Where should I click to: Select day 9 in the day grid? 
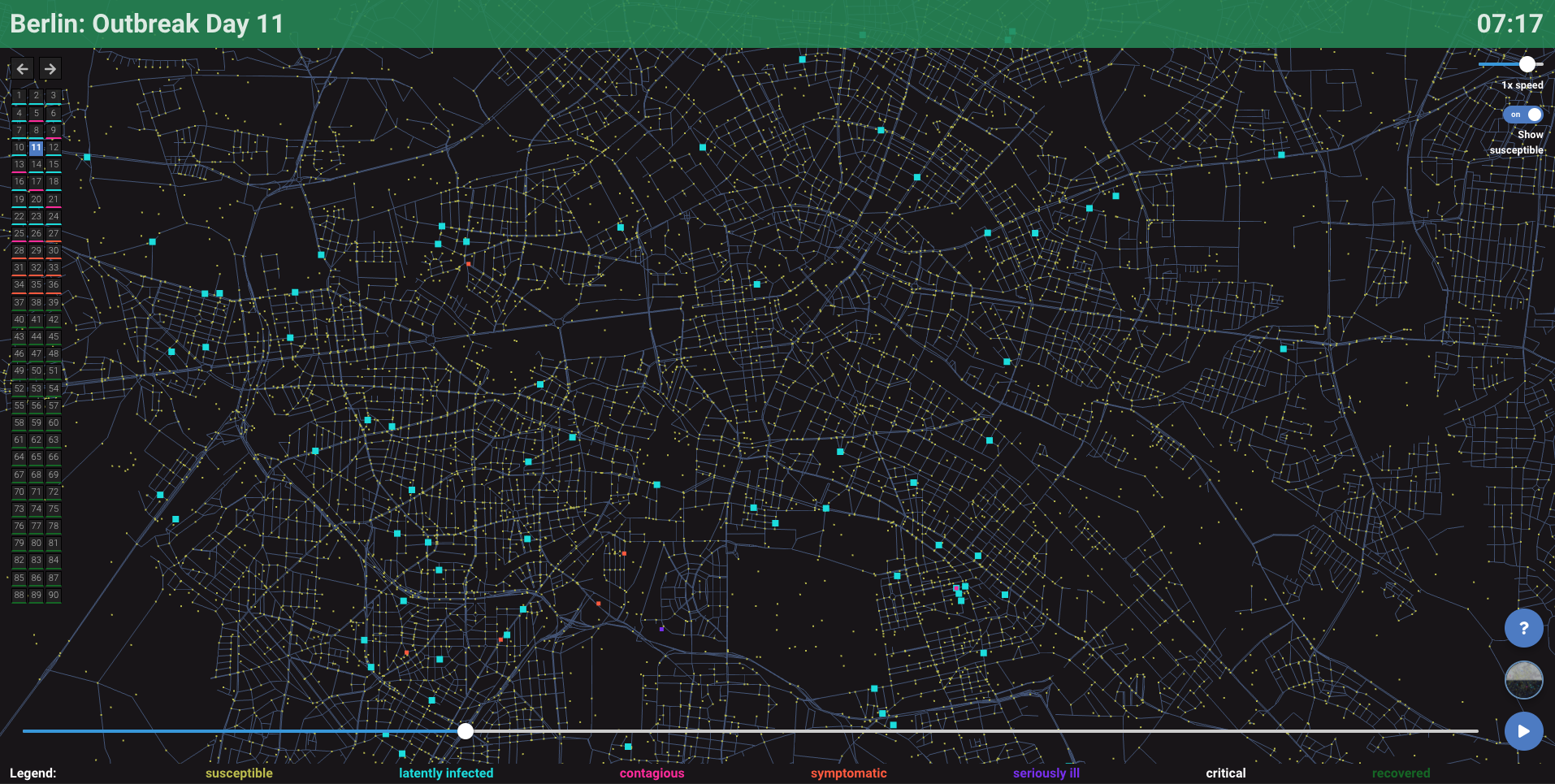click(54, 130)
